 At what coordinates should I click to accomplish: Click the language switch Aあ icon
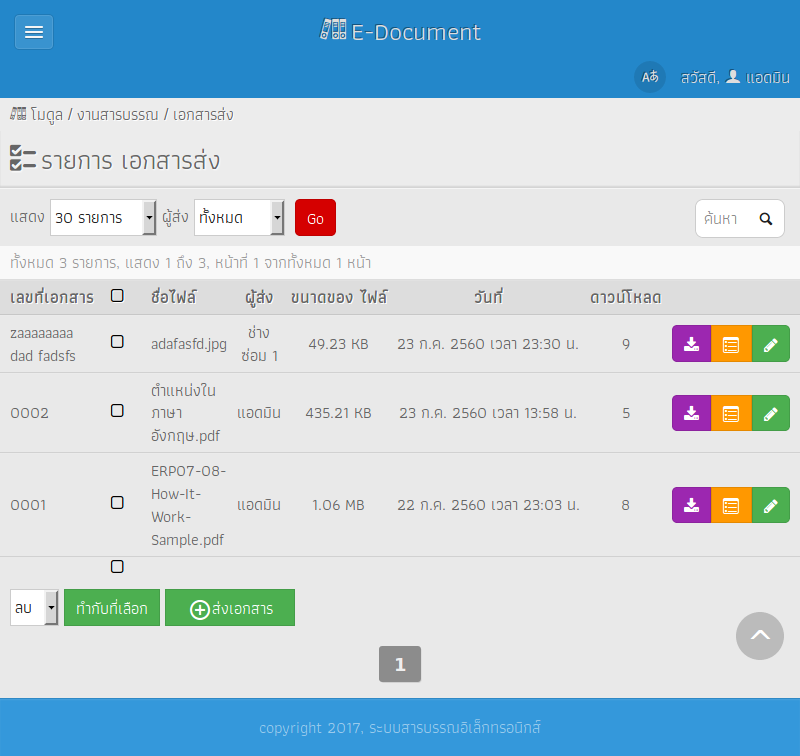point(649,77)
